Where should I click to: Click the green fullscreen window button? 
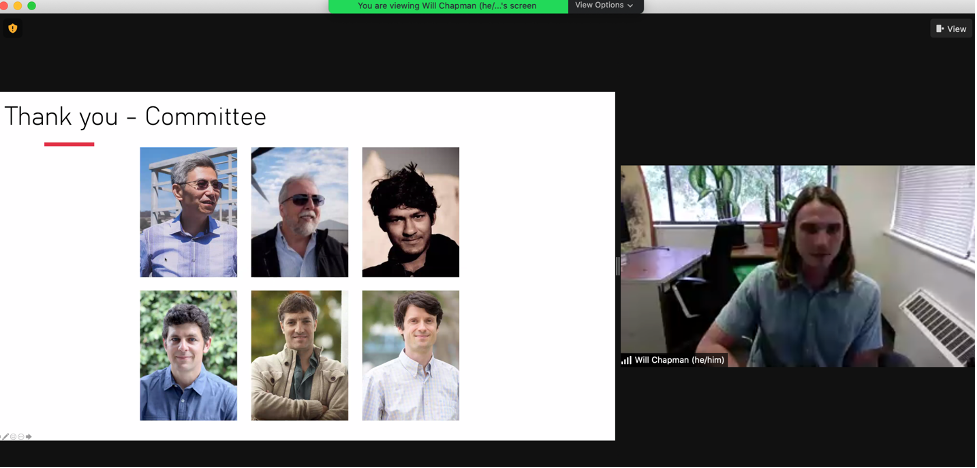coord(32,6)
